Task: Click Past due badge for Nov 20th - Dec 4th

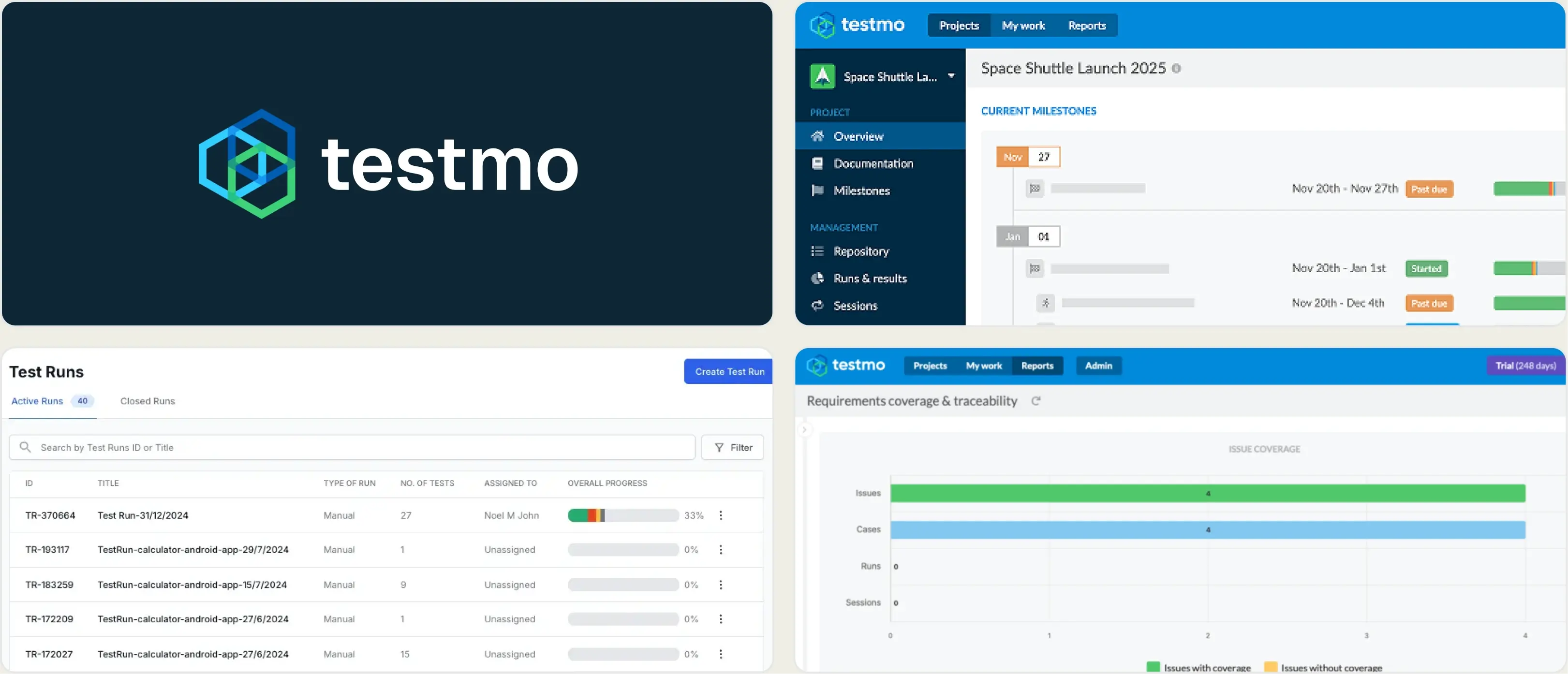Action: pyautogui.click(x=1429, y=303)
